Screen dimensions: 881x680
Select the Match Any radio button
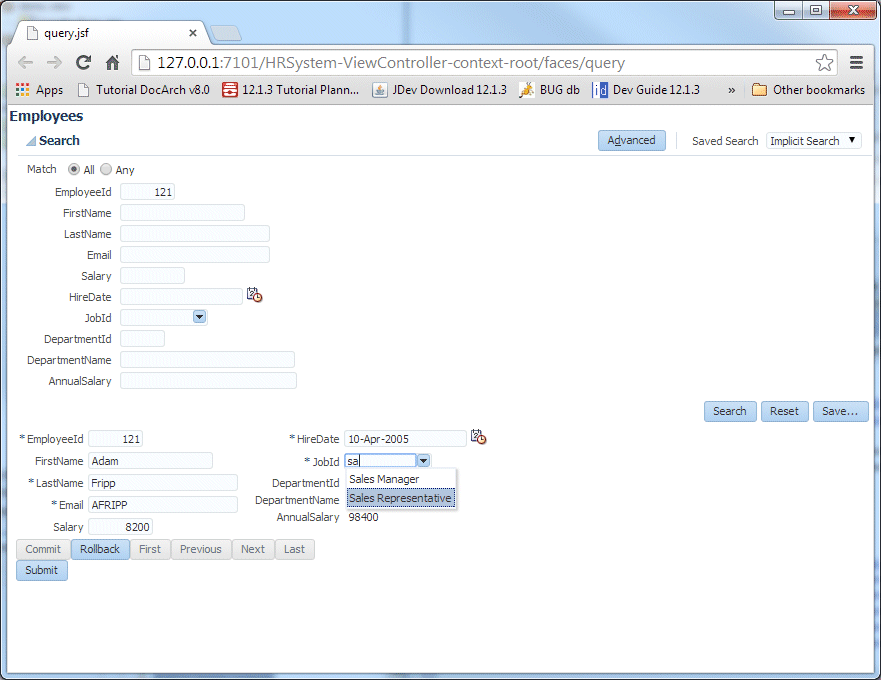coord(106,169)
